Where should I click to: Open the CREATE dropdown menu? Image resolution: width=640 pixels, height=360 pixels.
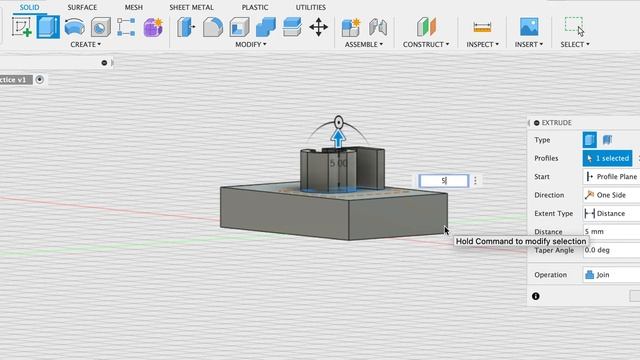click(x=85, y=44)
